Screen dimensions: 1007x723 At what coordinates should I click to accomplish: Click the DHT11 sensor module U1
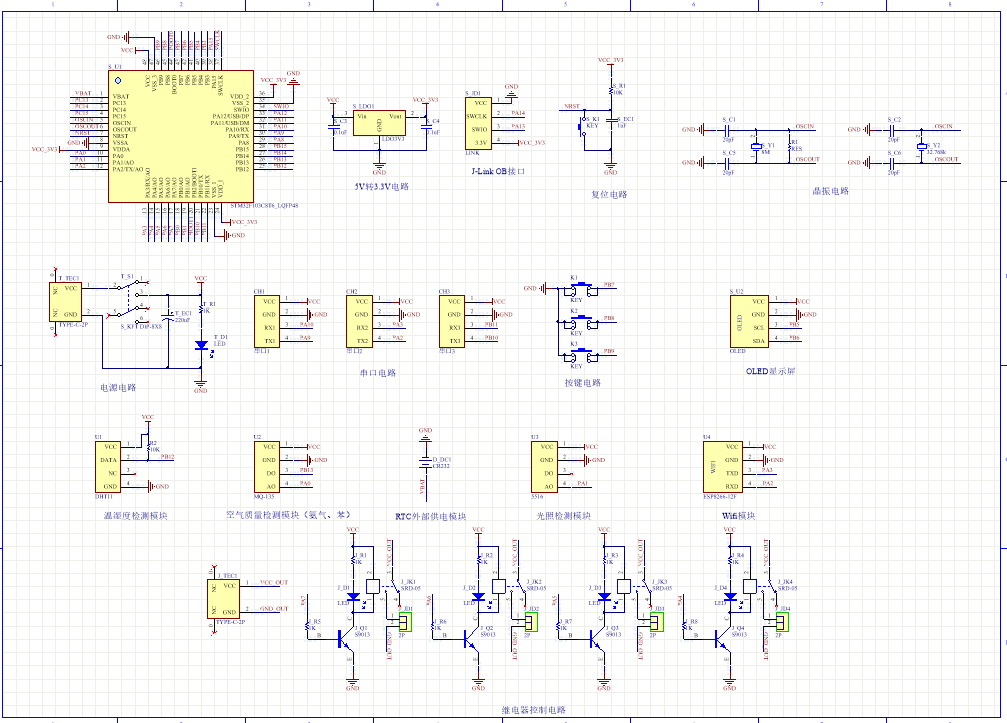coord(108,466)
